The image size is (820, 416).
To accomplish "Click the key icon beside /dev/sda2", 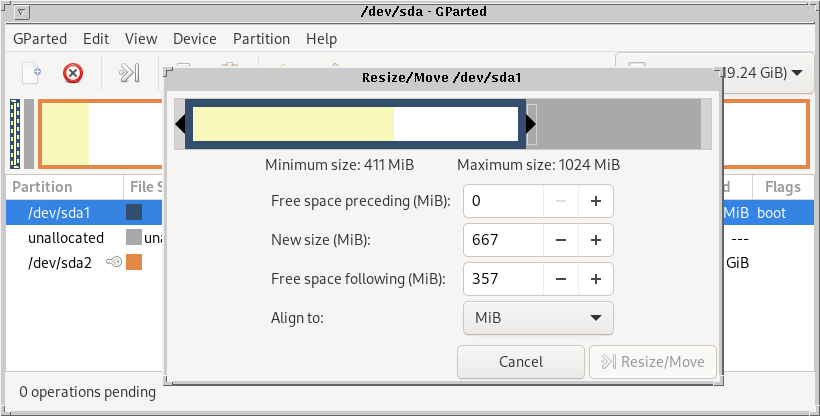I will (114, 262).
